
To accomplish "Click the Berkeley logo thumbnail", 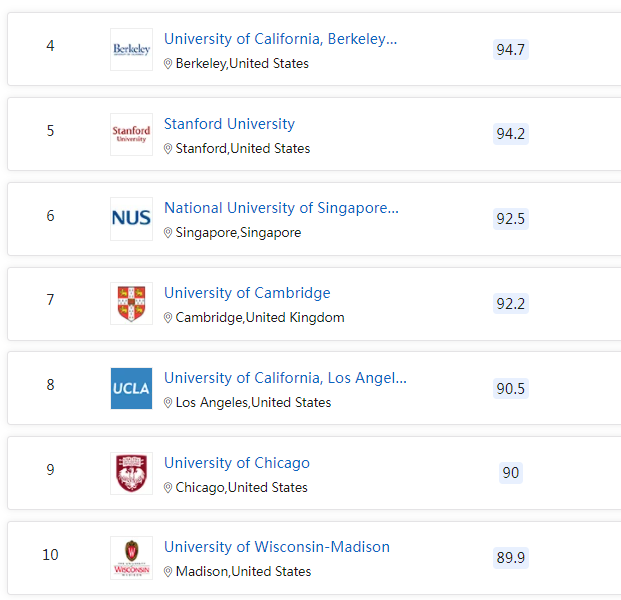I will click(x=131, y=50).
